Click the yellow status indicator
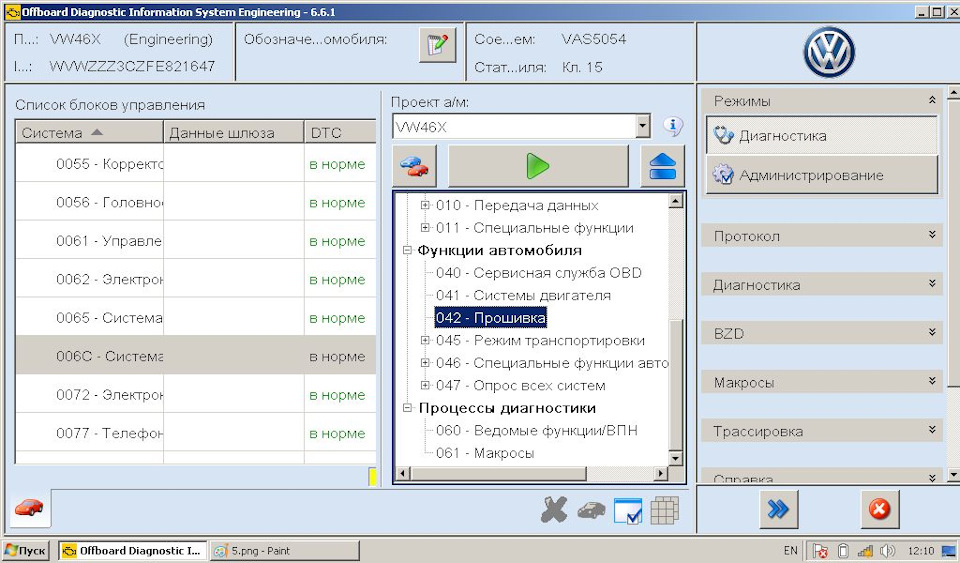The width and height of the screenshot is (960, 563). point(372,477)
